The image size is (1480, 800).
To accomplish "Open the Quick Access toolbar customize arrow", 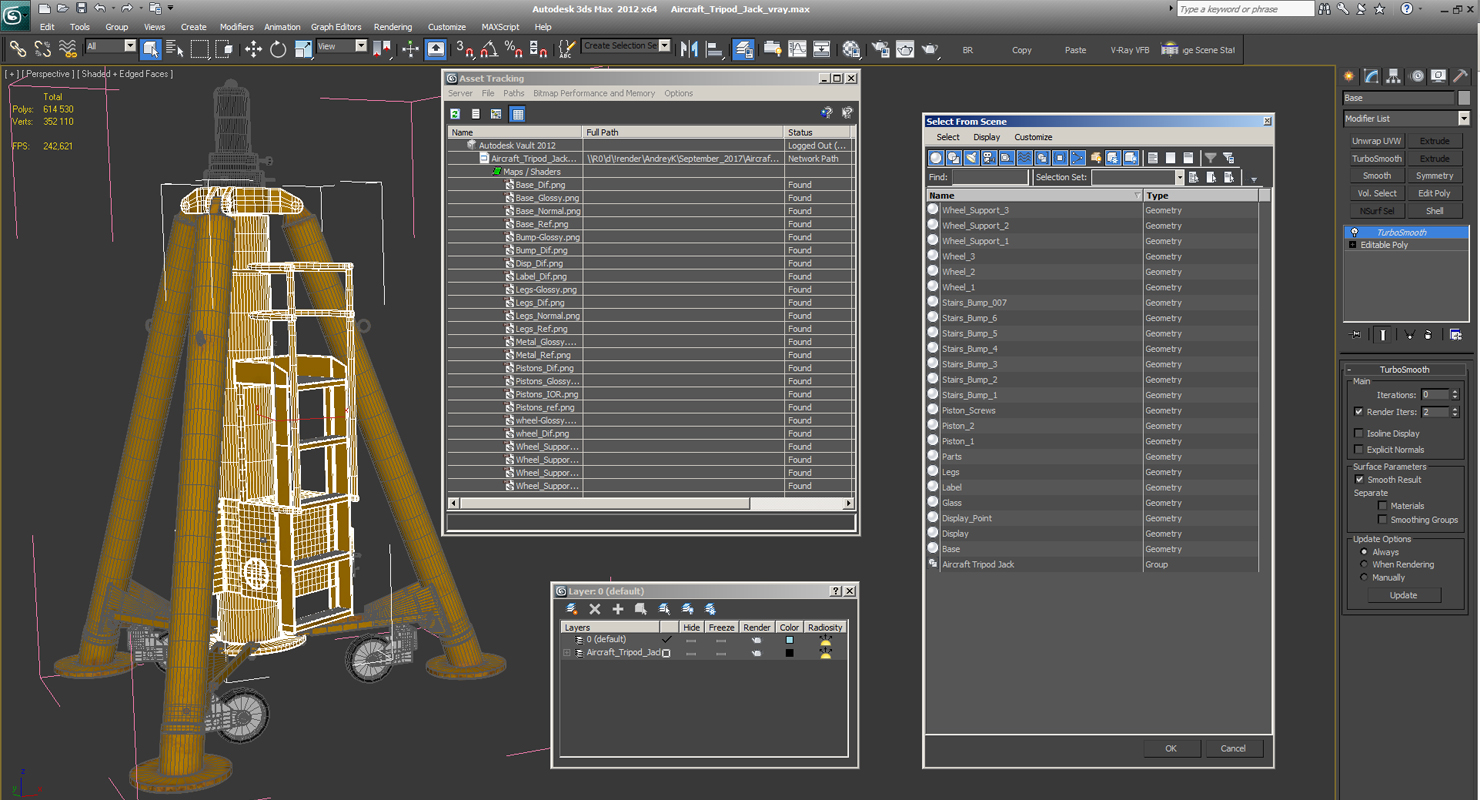I will pyautogui.click(x=171, y=8).
